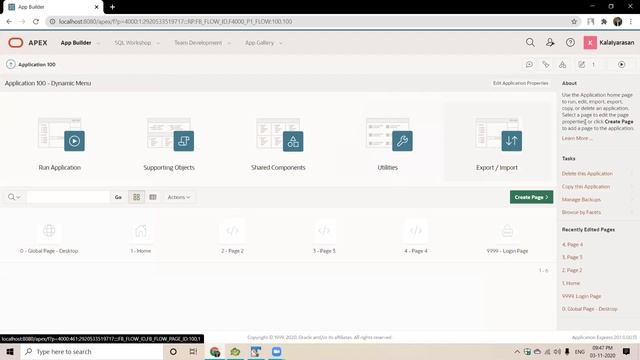640x360 pixels.
Task: Open the browser extensions puzzle icon
Action: click(604, 22)
